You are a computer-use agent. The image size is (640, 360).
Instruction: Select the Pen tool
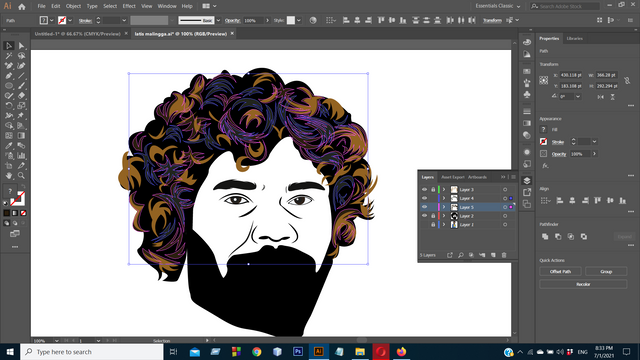pos(9,76)
